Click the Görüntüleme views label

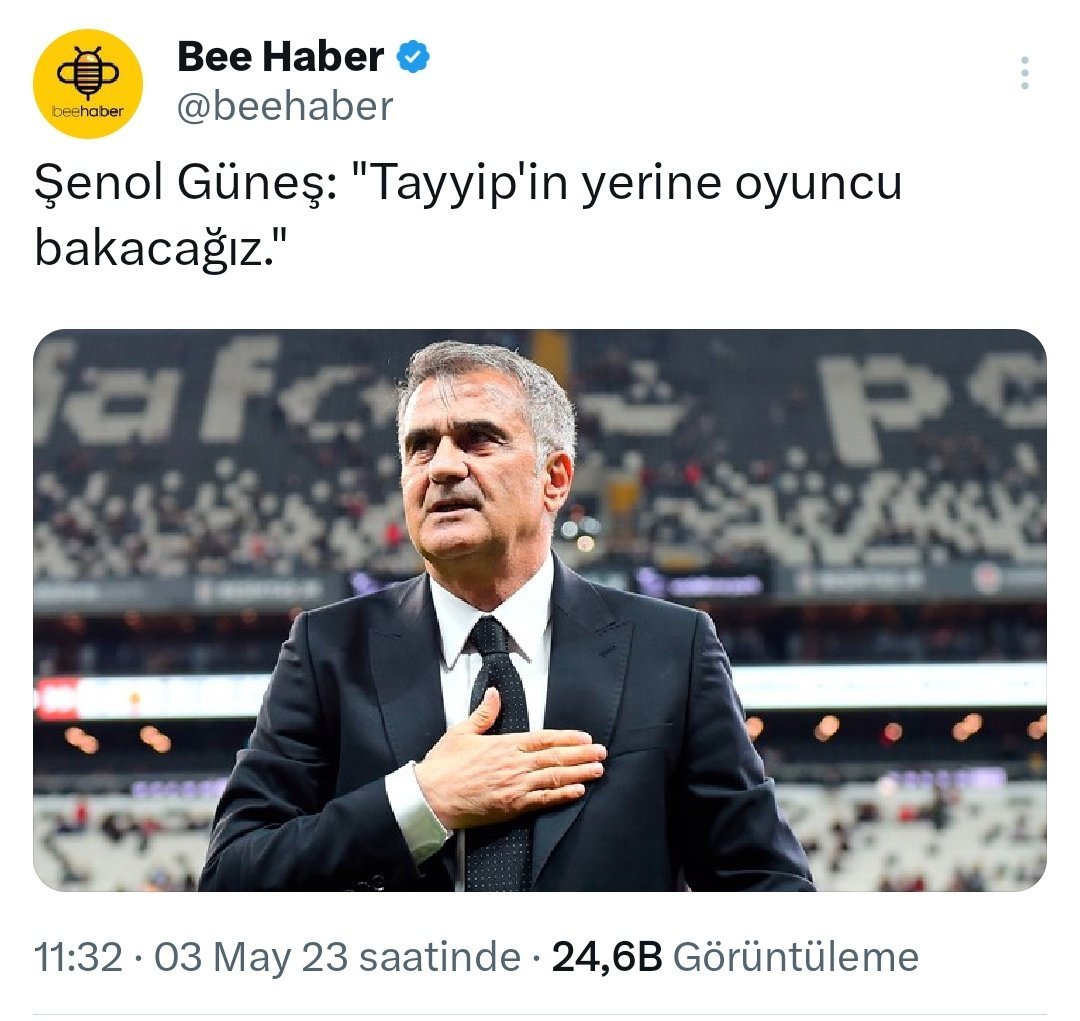point(796,957)
